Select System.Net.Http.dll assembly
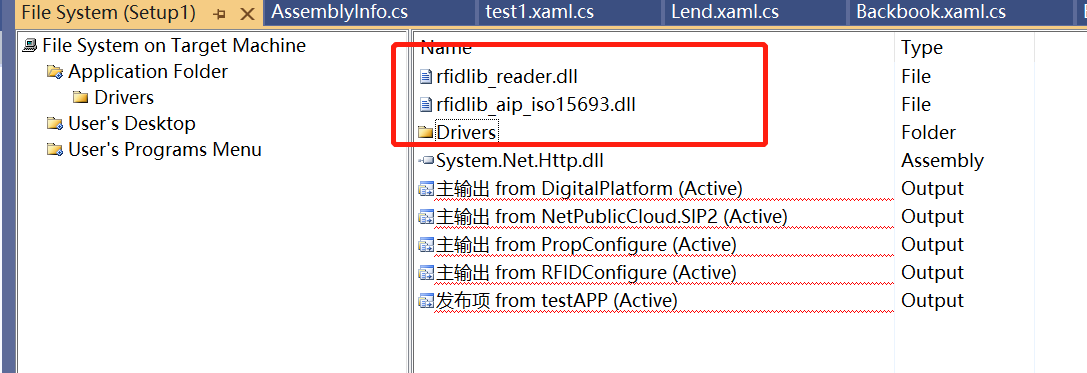 tap(520, 161)
